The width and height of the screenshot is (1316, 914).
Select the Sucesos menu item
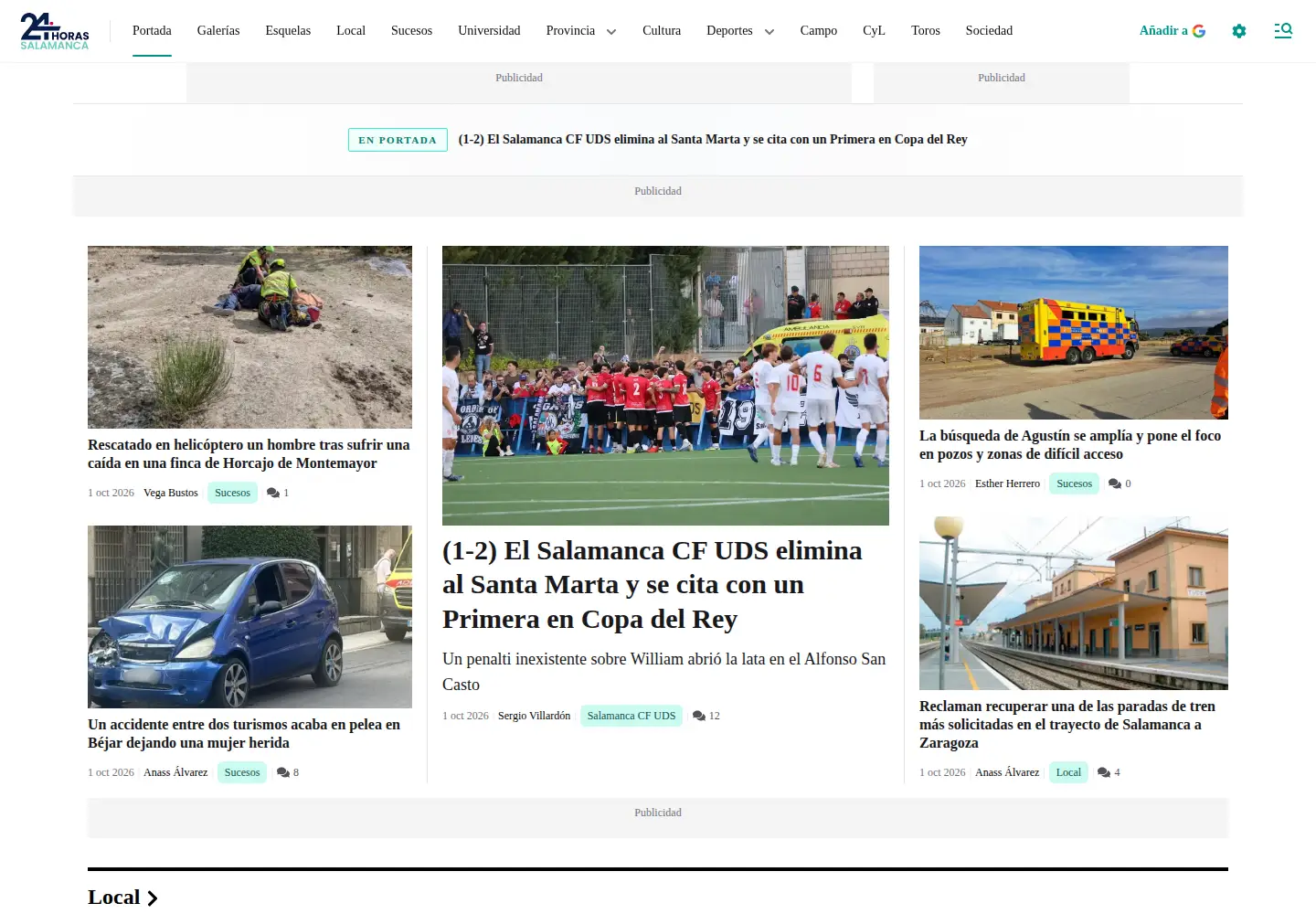click(x=411, y=31)
